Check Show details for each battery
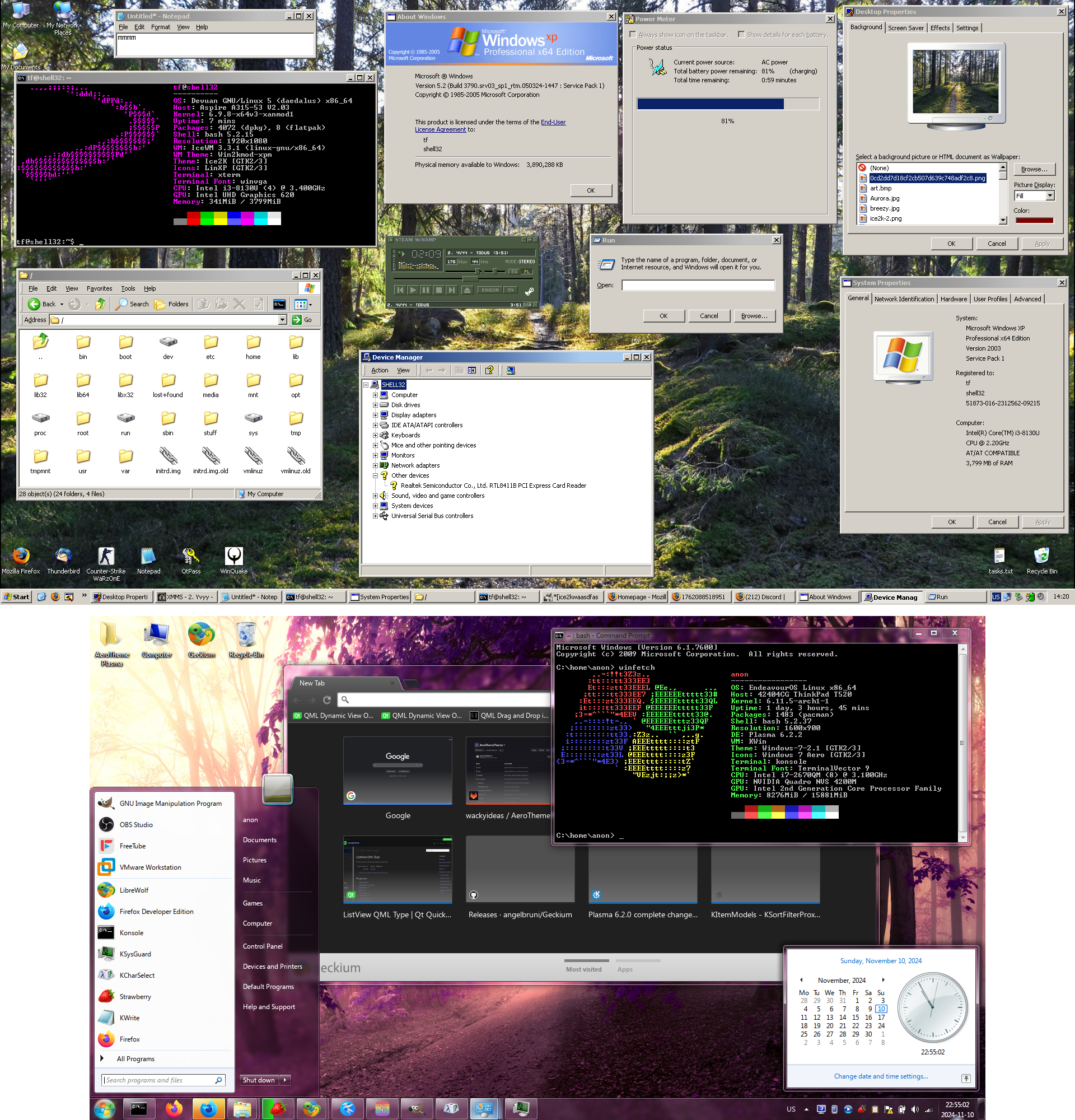1075x1120 pixels. 741,35
